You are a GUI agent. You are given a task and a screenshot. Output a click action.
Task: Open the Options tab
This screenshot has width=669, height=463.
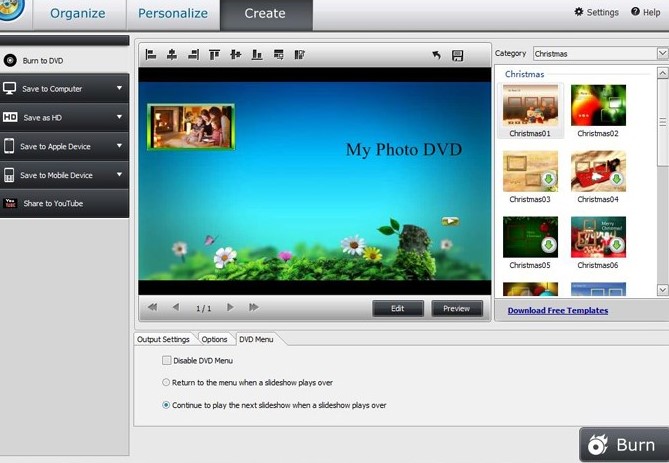point(214,339)
